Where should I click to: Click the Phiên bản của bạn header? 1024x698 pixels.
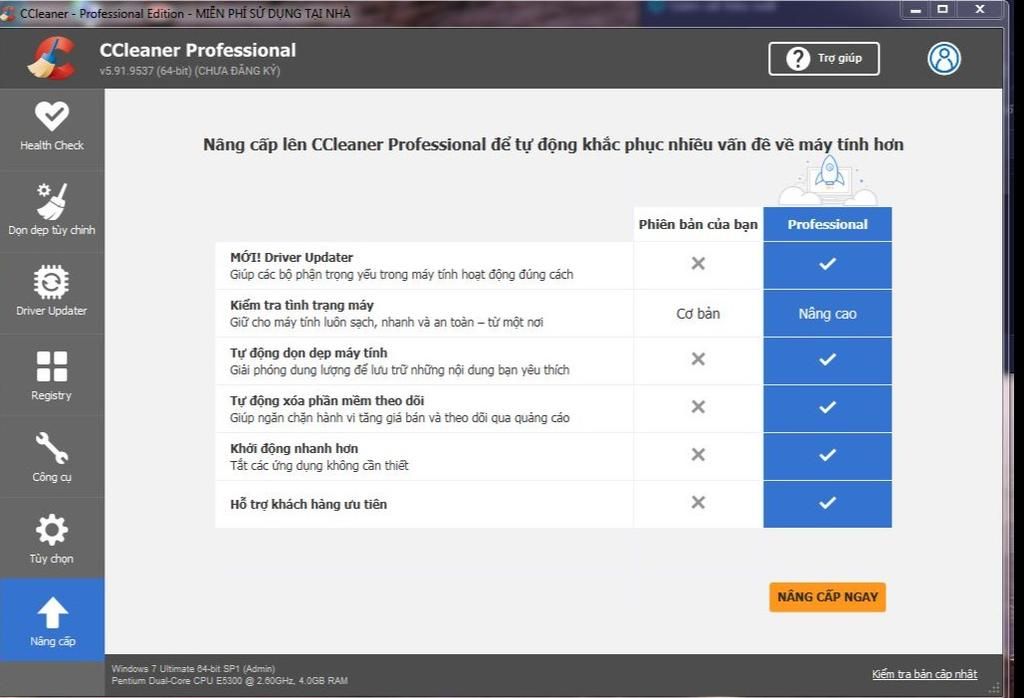698,225
